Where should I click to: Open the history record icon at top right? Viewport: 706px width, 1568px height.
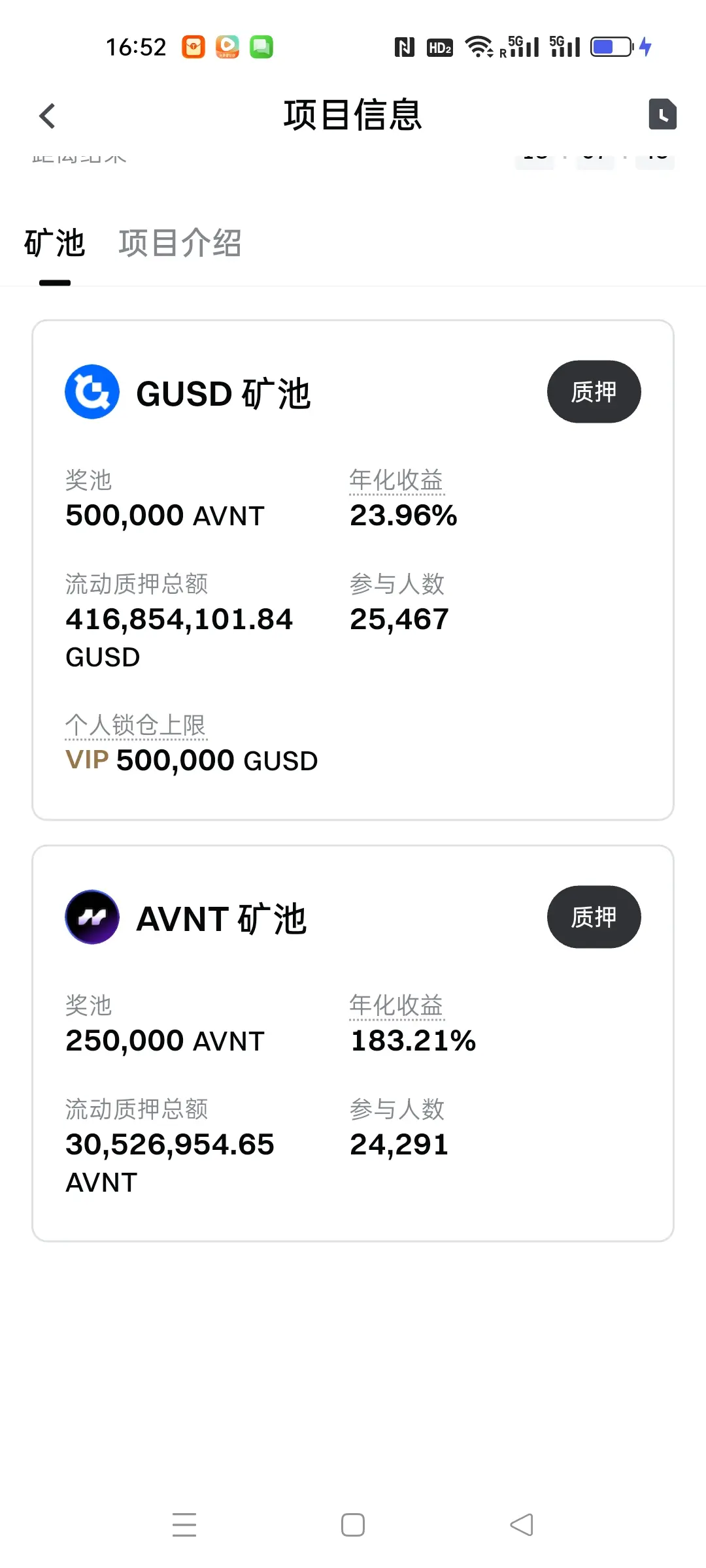pyautogui.click(x=662, y=115)
